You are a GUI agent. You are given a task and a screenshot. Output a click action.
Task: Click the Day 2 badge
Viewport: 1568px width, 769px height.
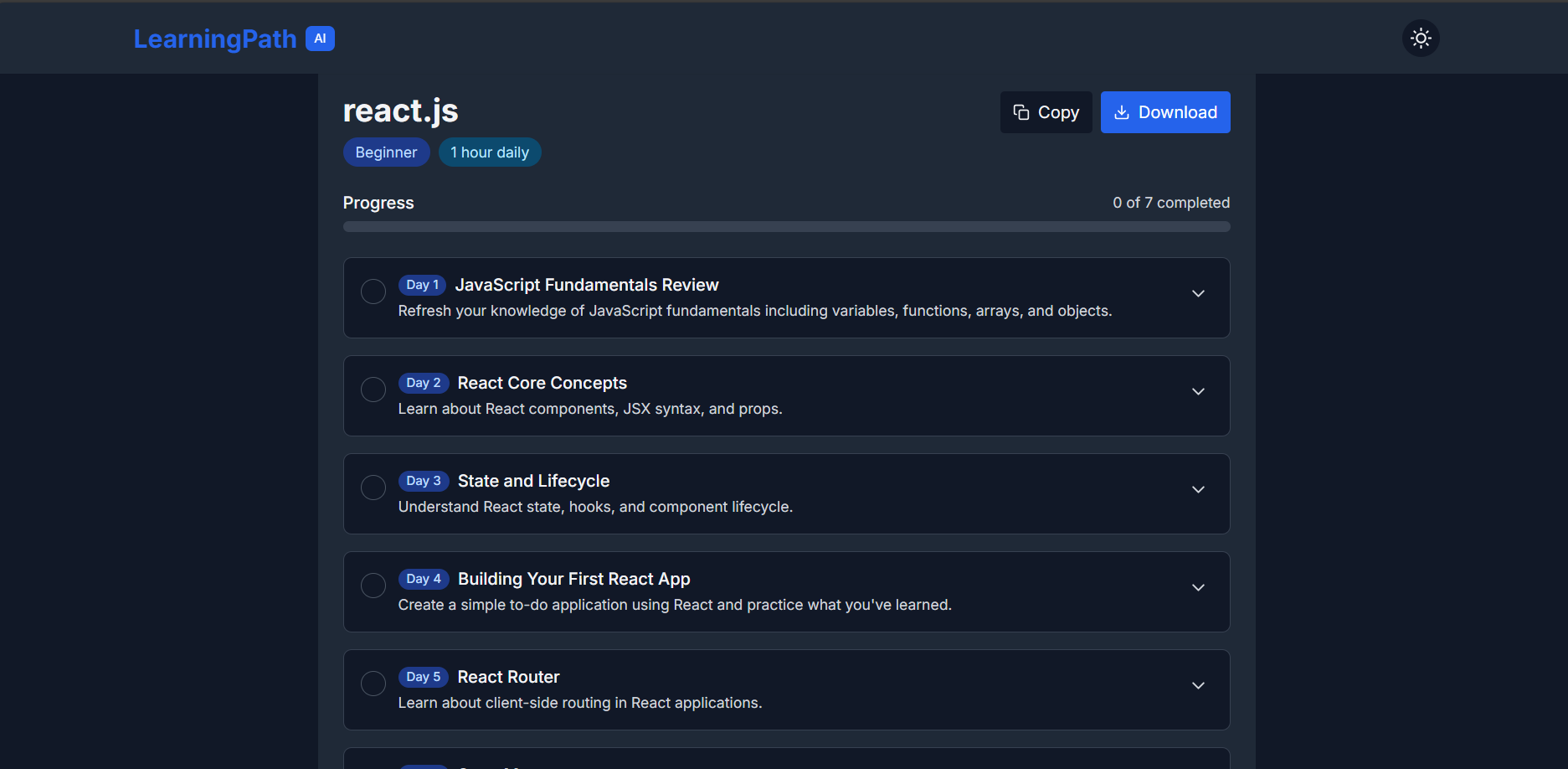coord(424,383)
